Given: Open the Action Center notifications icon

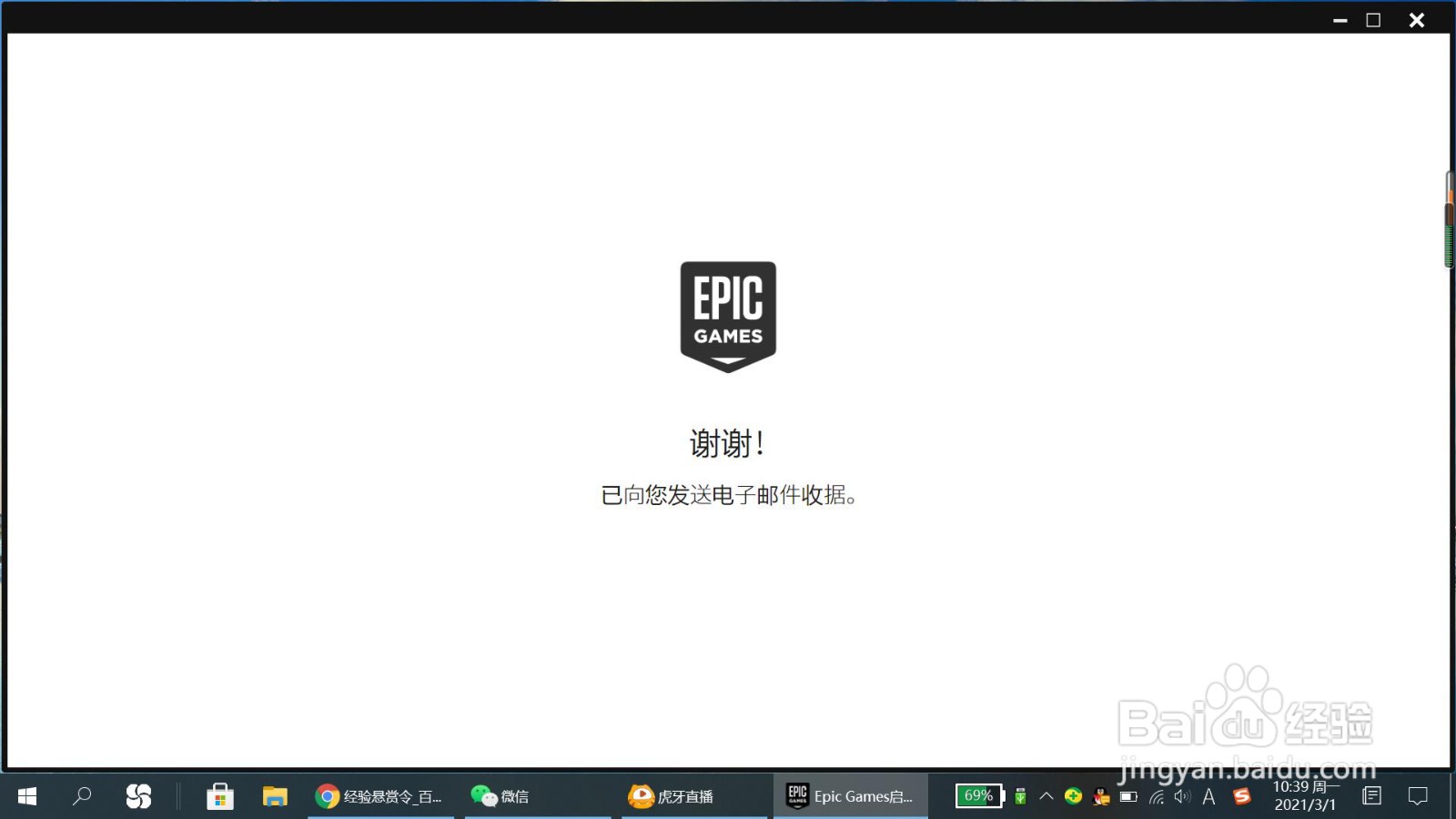Looking at the screenshot, I should [1418, 796].
